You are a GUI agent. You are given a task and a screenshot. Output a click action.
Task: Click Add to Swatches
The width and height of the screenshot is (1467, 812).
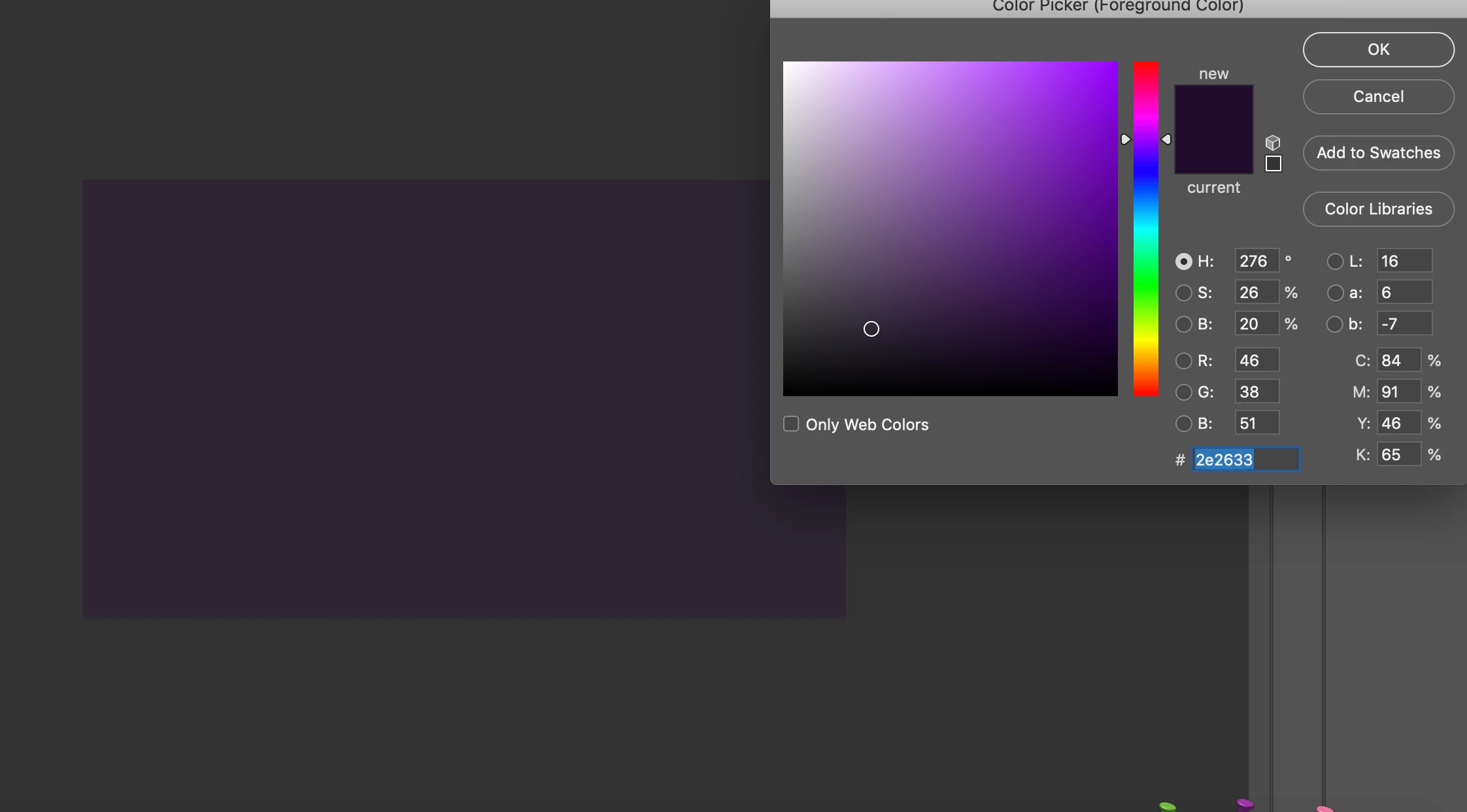point(1378,153)
